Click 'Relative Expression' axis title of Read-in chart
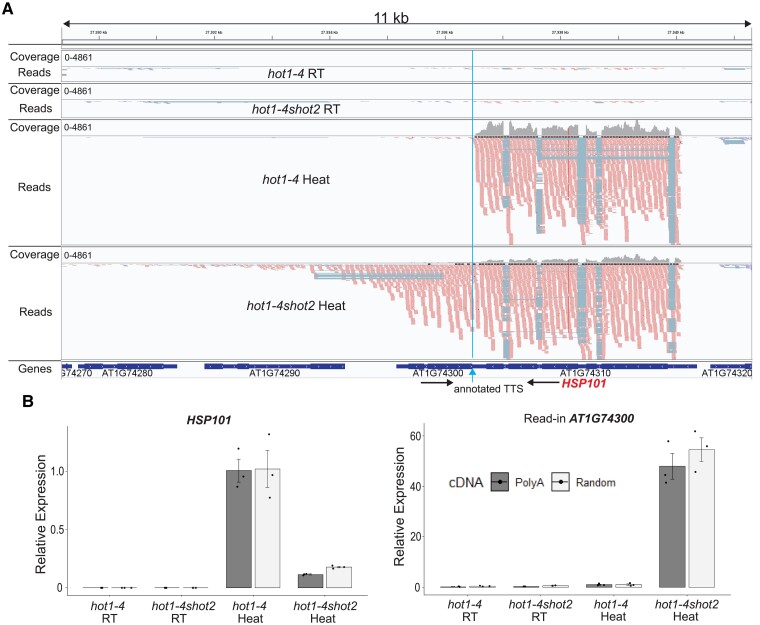 [399, 506]
